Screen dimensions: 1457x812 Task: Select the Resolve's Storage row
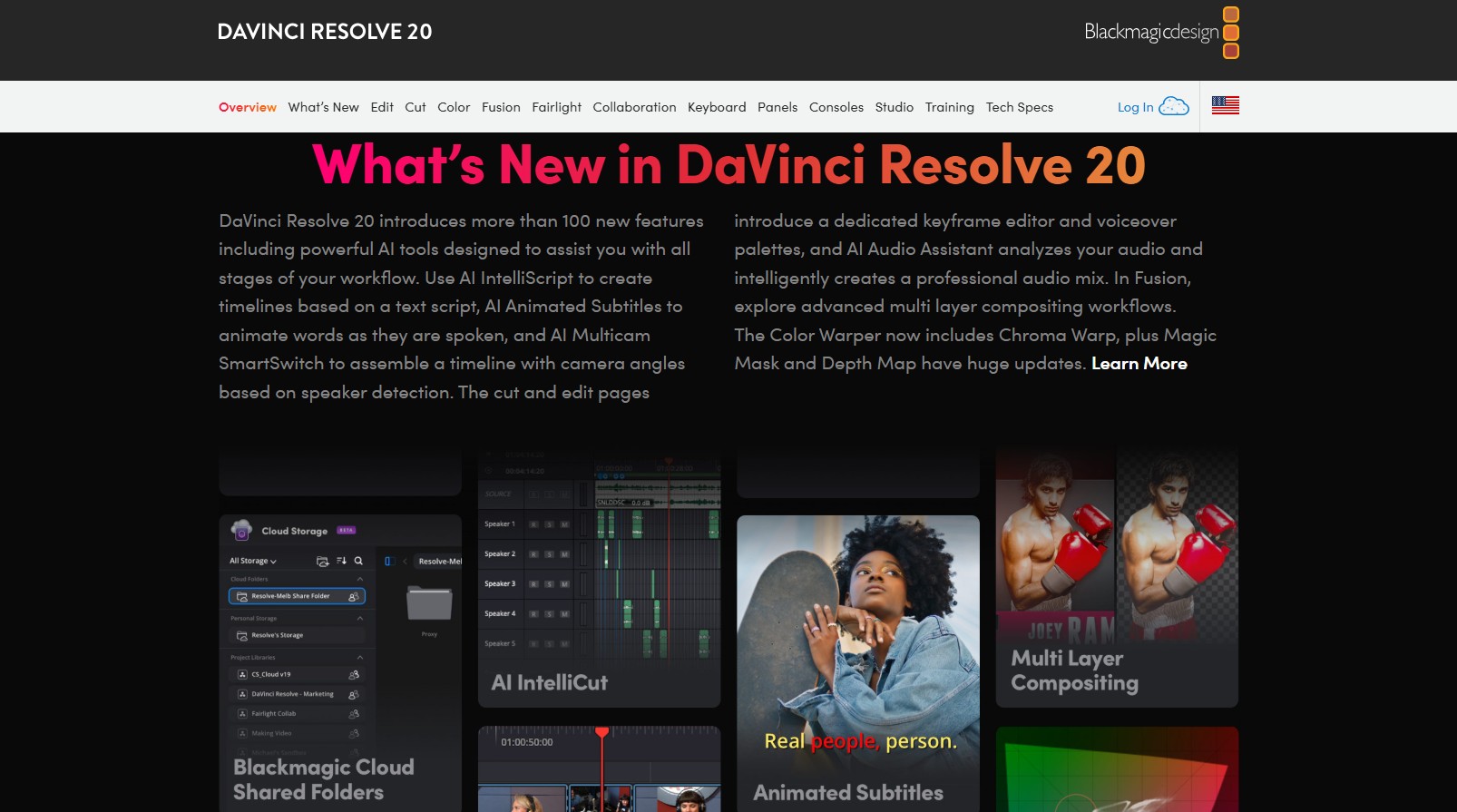coord(297,635)
